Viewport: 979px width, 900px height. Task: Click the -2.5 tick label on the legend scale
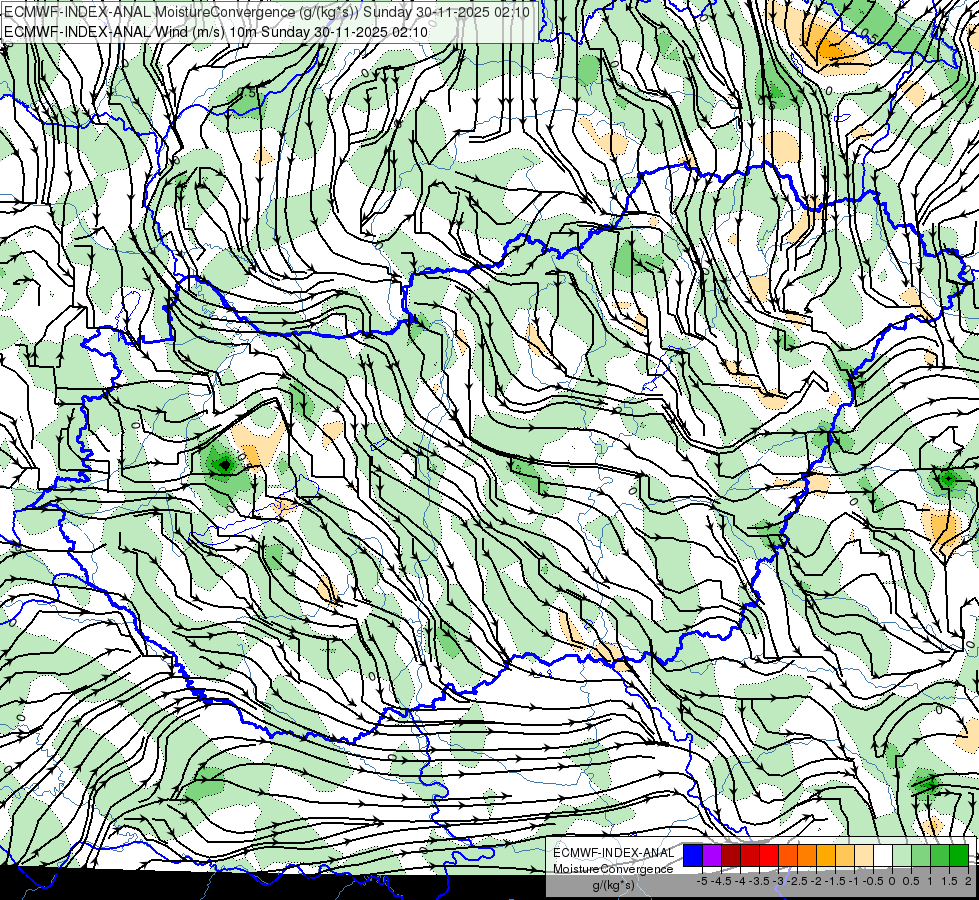coord(797,881)
